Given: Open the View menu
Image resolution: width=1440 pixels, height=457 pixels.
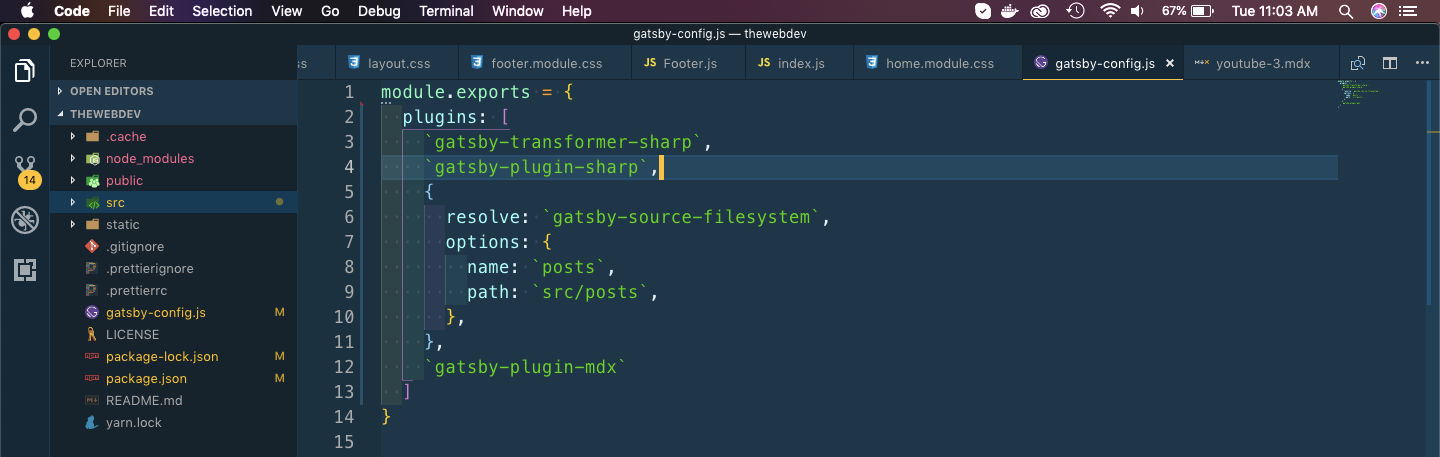Looking at the screenshot, I should click(287, 11).
